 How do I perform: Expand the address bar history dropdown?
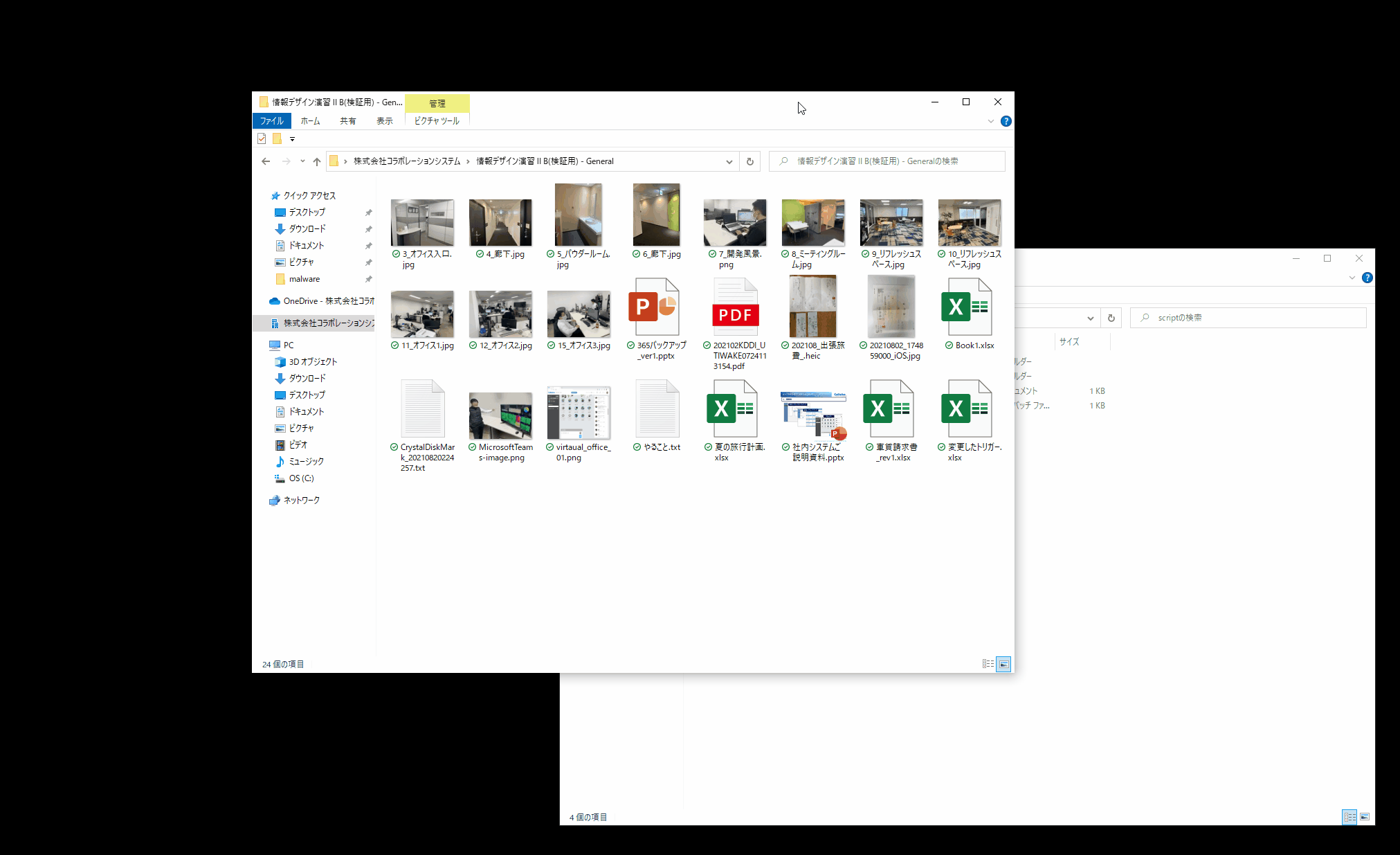point(729,161)
